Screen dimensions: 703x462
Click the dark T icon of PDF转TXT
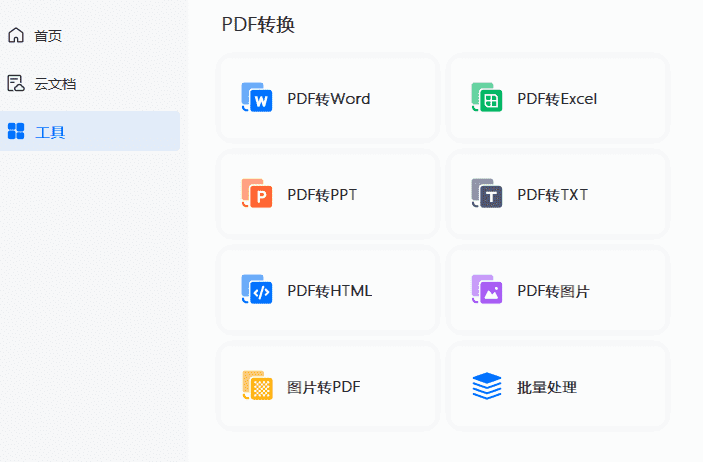487,193
